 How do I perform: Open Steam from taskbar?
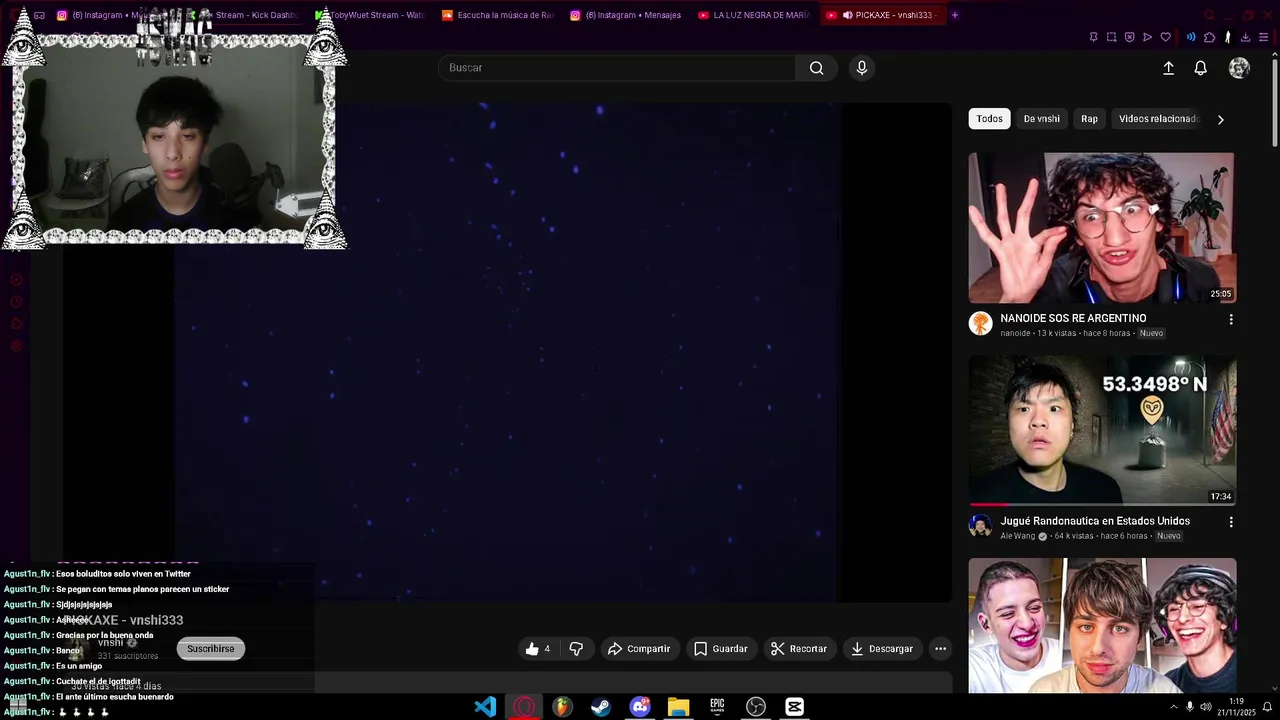tap(601, 707)
